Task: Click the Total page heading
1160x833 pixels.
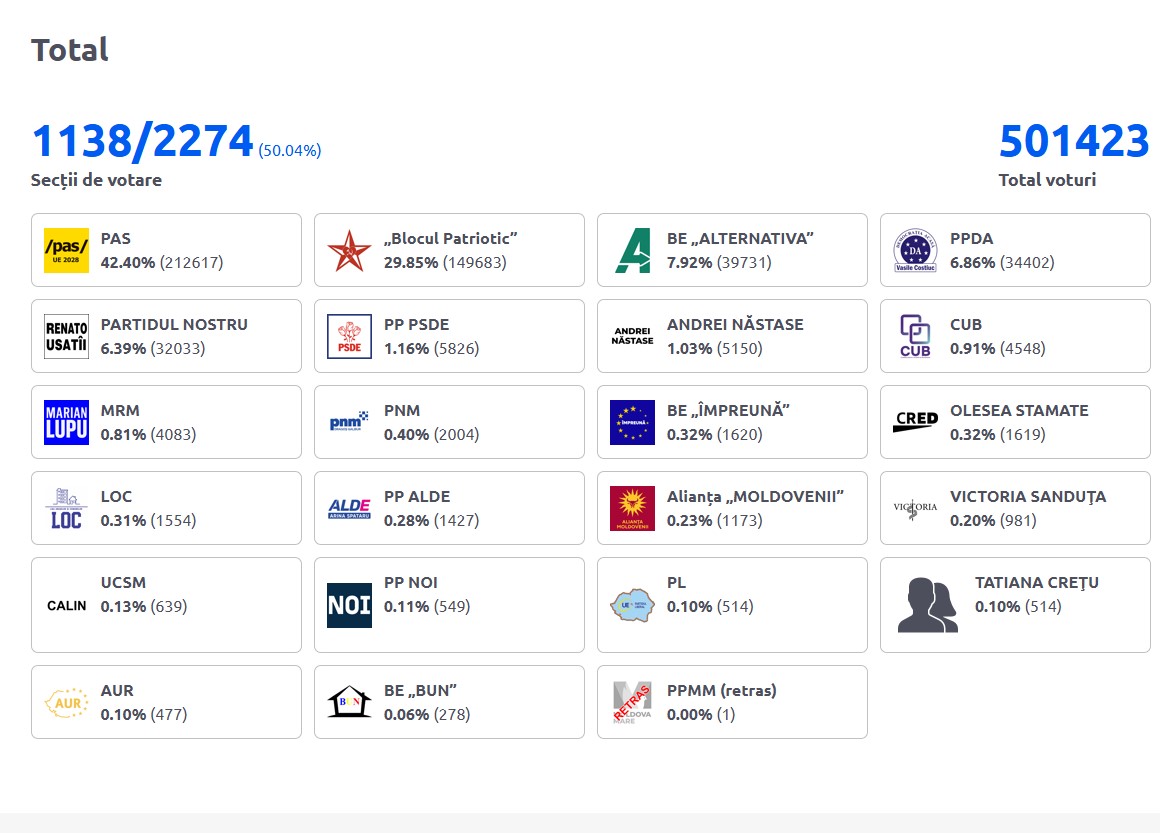Action: coord(70,50)
